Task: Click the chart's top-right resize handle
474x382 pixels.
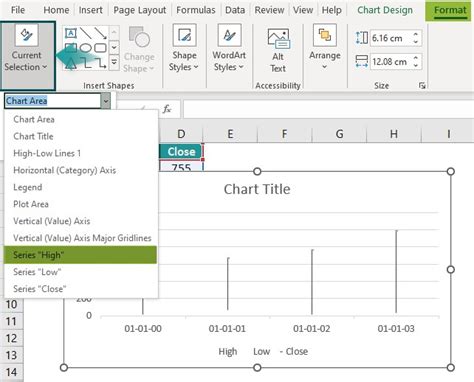Action: tap(450, 171)
